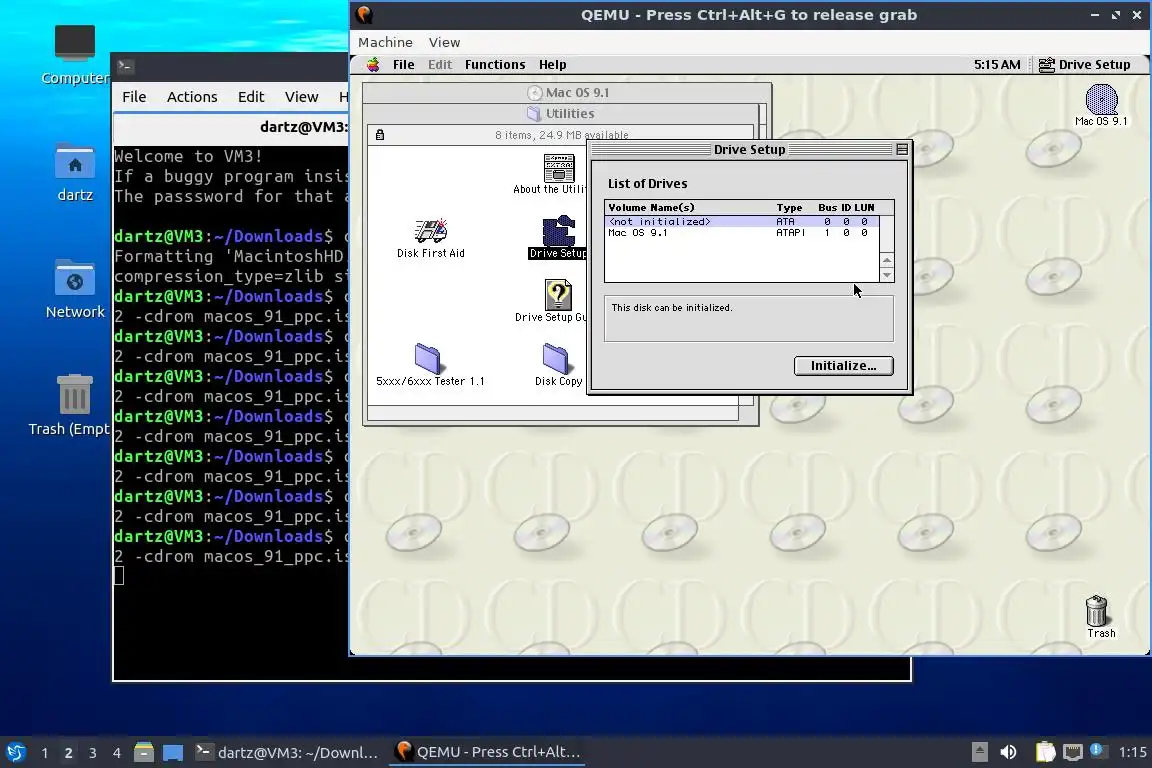This screenshot has height=768, width=1152.
Task: Collapse the Drive Setup window with windowshade box
Action: pyautogui.click(x=902, y=149)
